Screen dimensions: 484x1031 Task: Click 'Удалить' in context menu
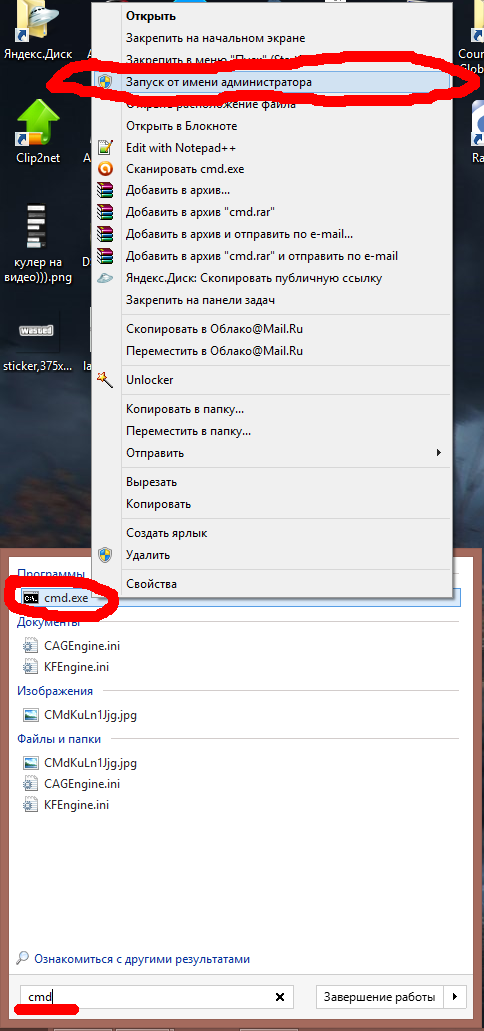coord(272,554)
